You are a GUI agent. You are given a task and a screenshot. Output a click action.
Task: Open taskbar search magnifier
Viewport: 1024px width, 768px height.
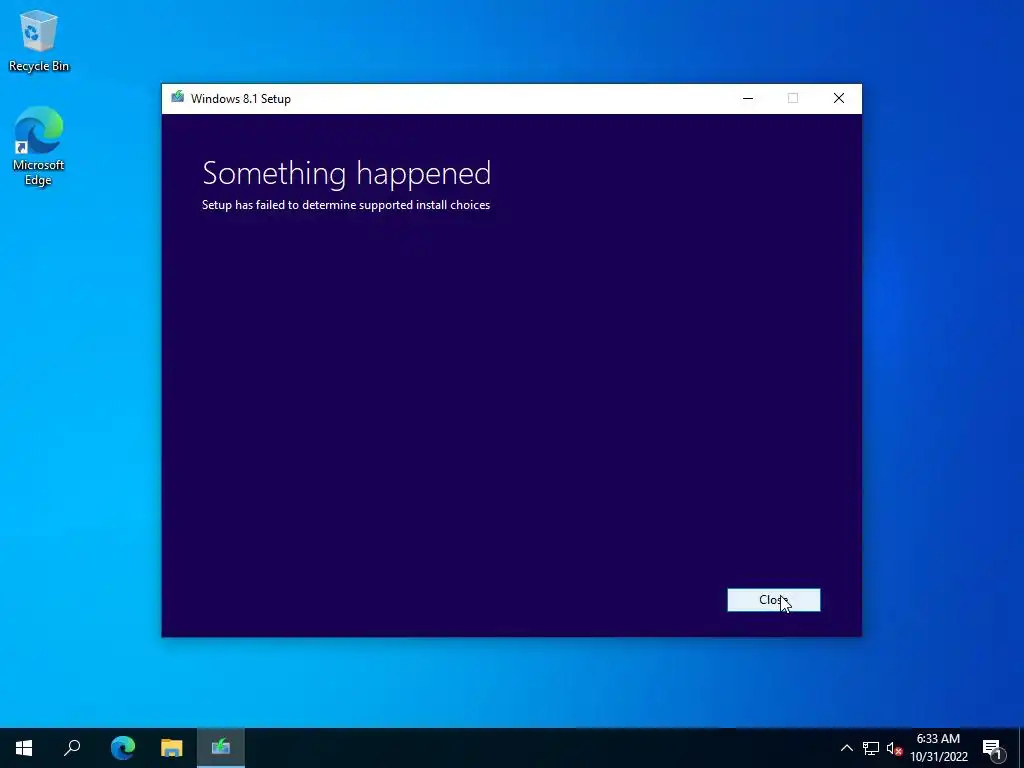[72, 748]
